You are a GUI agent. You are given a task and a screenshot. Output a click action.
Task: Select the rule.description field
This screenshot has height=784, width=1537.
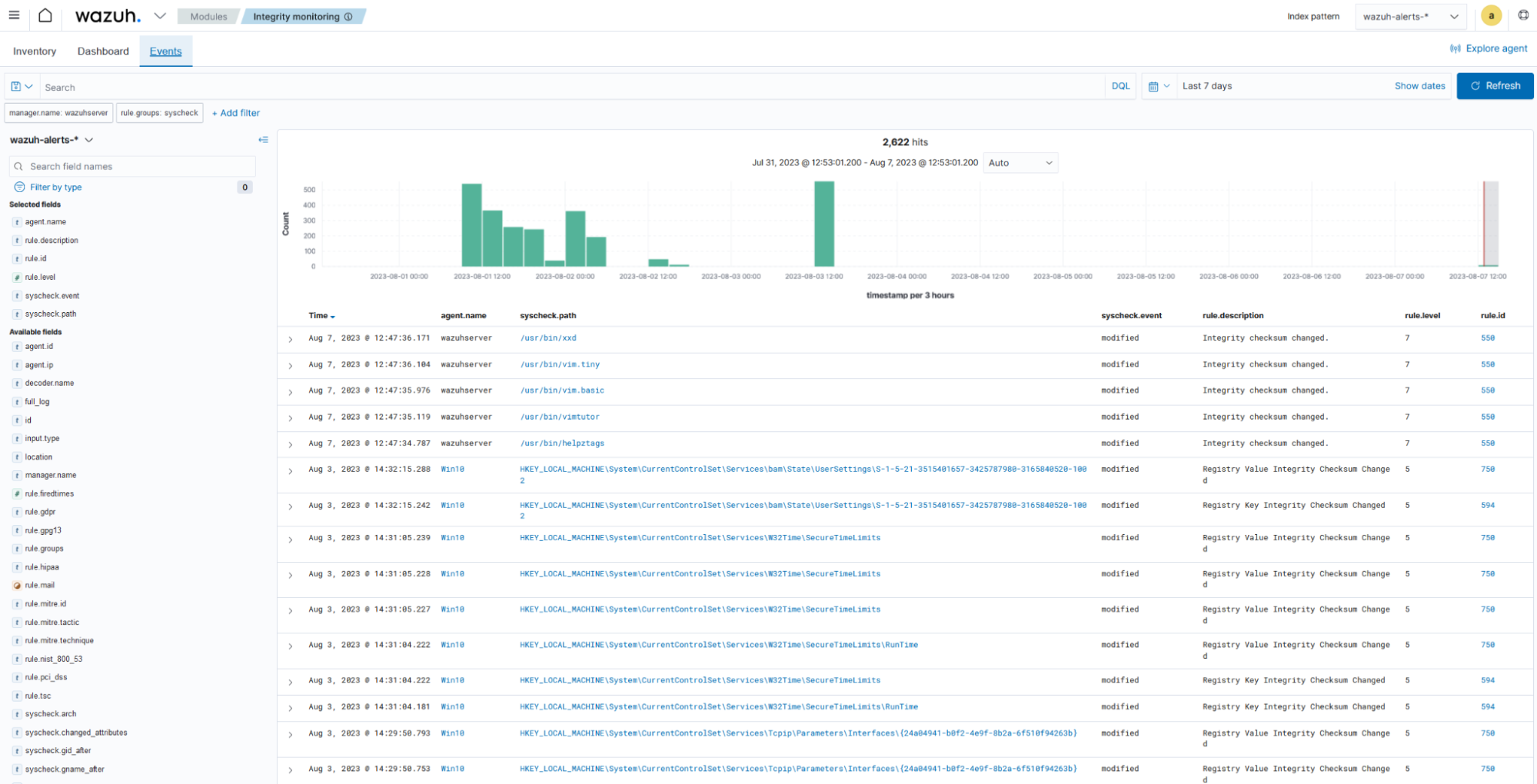tap(52, 241)
